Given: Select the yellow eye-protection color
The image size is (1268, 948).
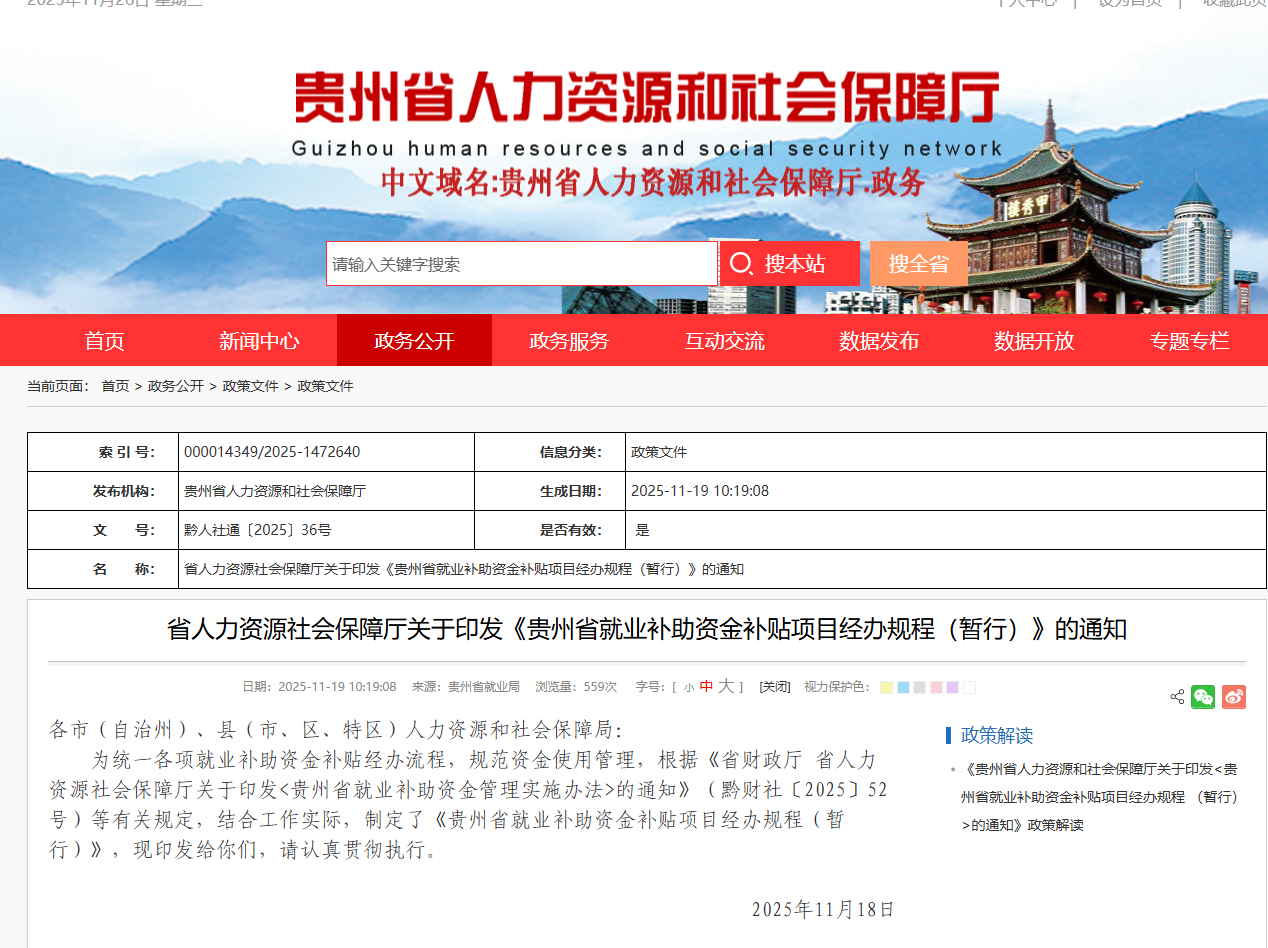Looking at the screenshot, I should click(886, 687).
